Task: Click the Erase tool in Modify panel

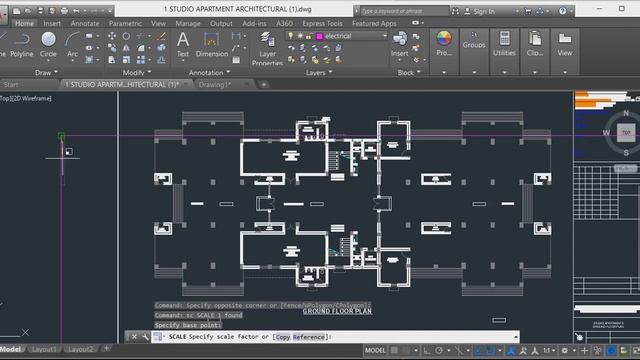Action: click(x=162, y=36)
